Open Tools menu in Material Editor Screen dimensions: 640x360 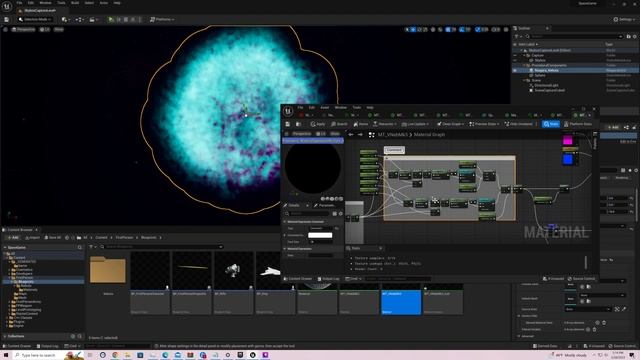tap(356, 107)
